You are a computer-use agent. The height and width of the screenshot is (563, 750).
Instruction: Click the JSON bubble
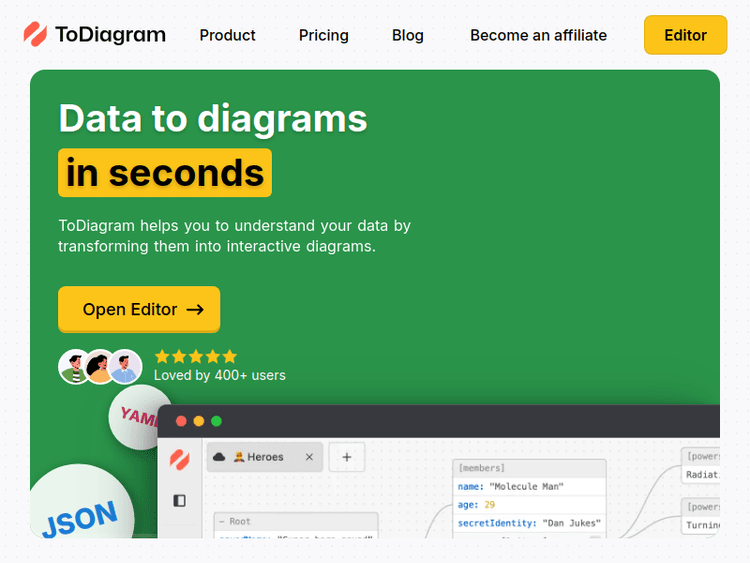81,502
